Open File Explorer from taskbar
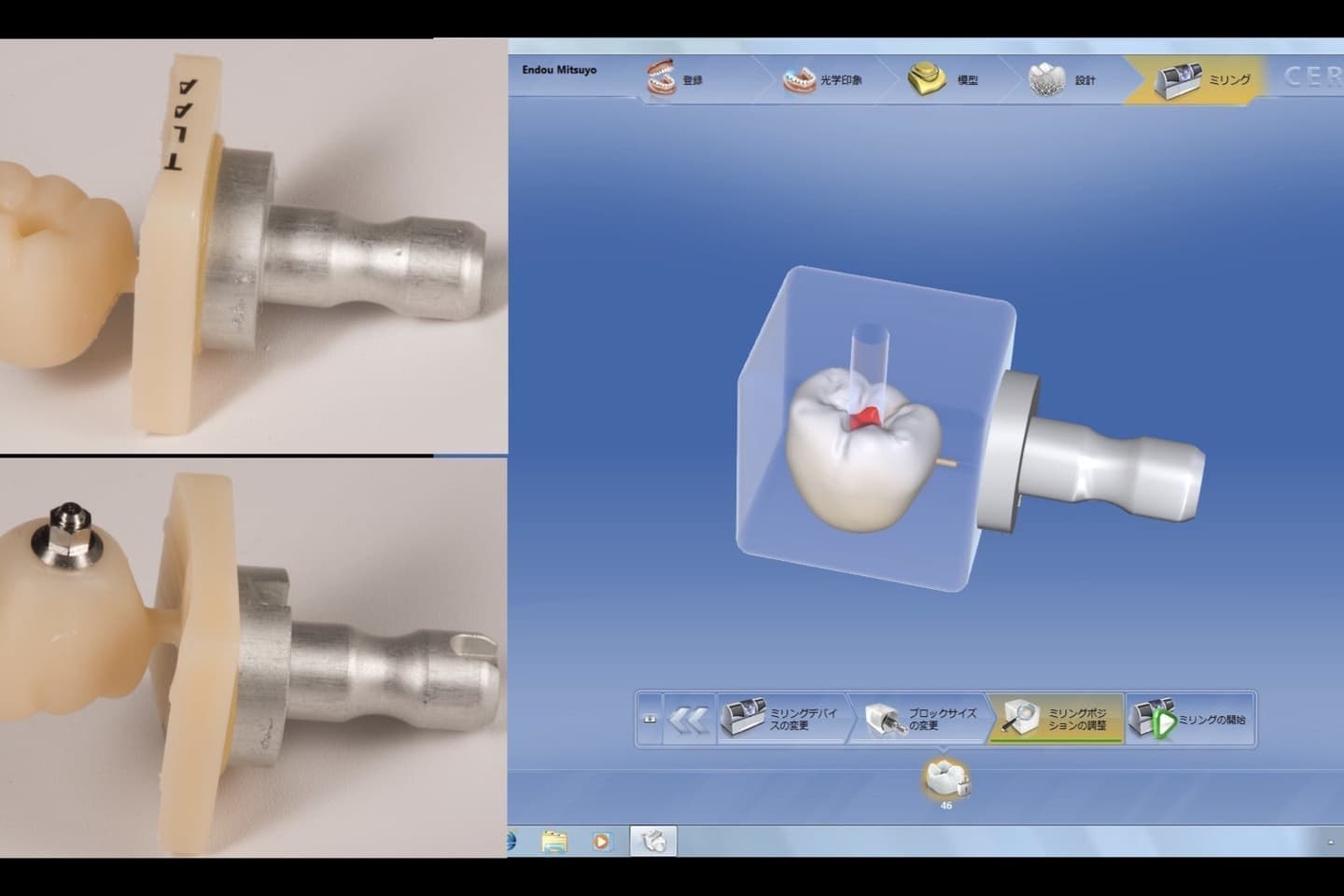The width and height of the screenshot is (1344, 896). (554, 841)
